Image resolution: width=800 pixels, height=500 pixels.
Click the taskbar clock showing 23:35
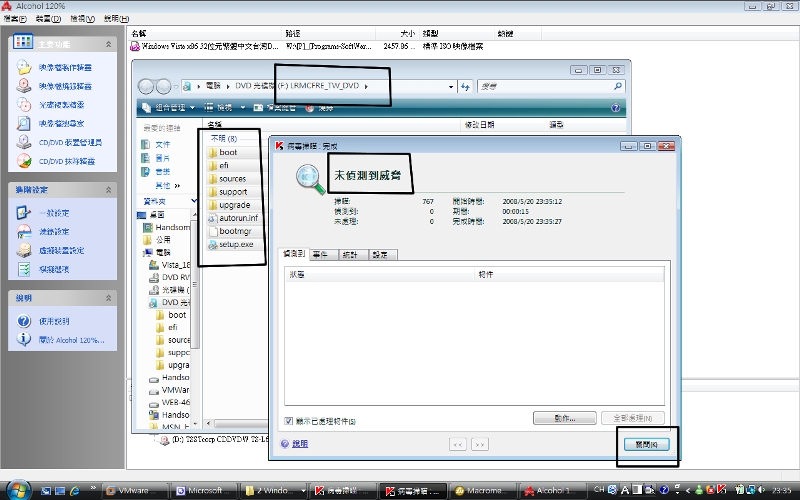[782, 490]
